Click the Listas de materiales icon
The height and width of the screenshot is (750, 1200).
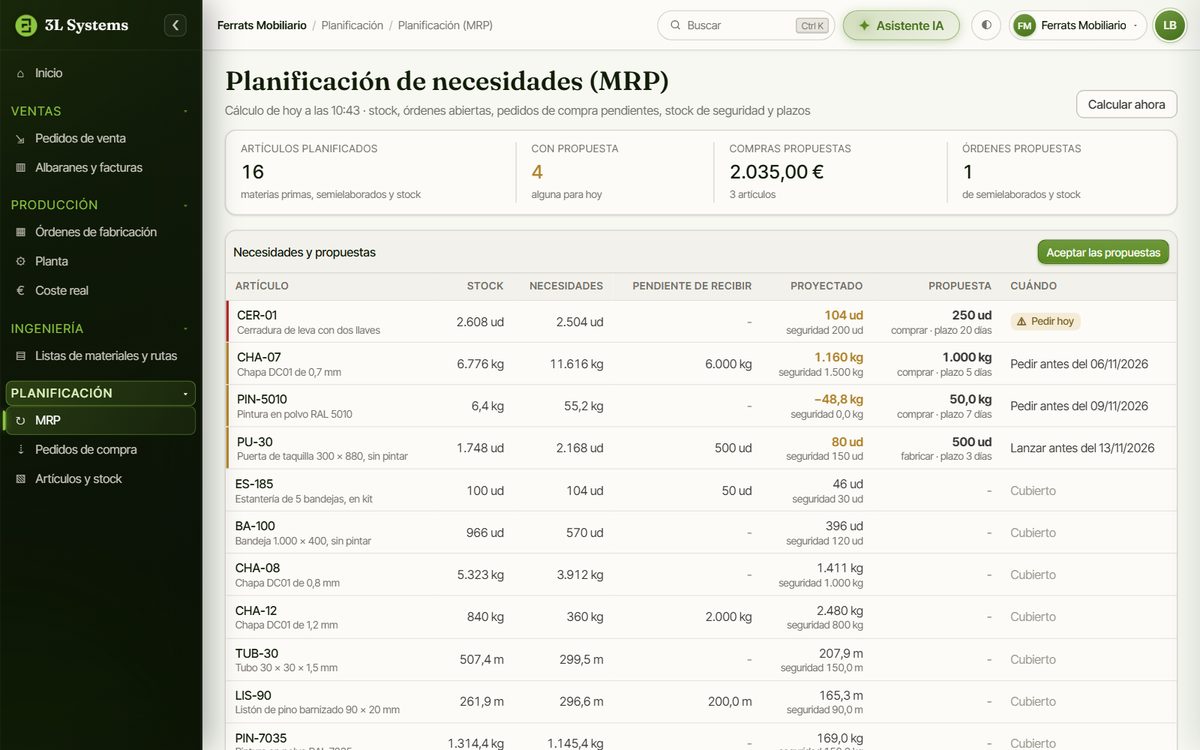click(21, 356)
